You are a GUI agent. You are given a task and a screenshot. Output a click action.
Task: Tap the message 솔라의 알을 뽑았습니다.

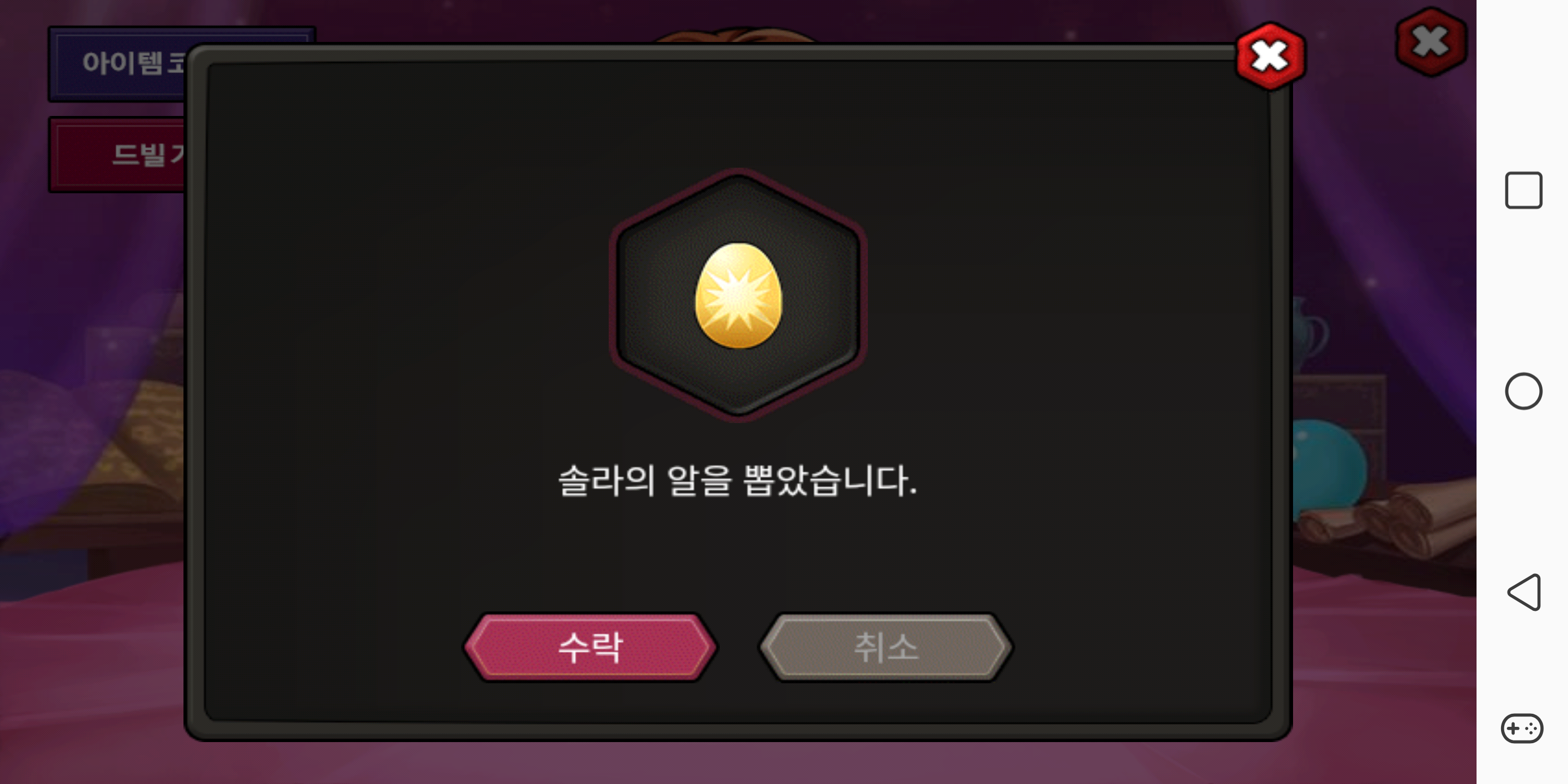(738, 480)
